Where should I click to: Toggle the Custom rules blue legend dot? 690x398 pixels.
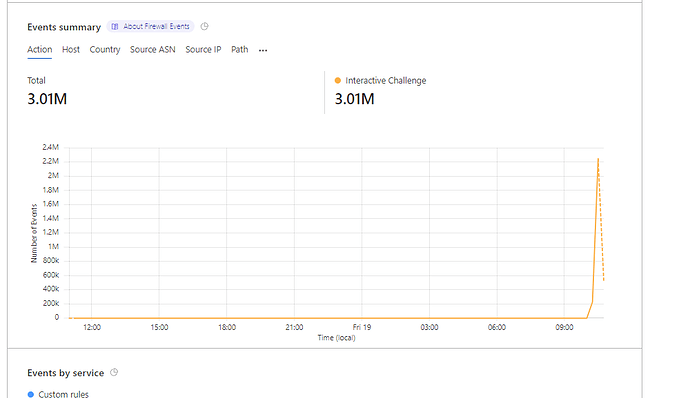click(x=30, y=394)
